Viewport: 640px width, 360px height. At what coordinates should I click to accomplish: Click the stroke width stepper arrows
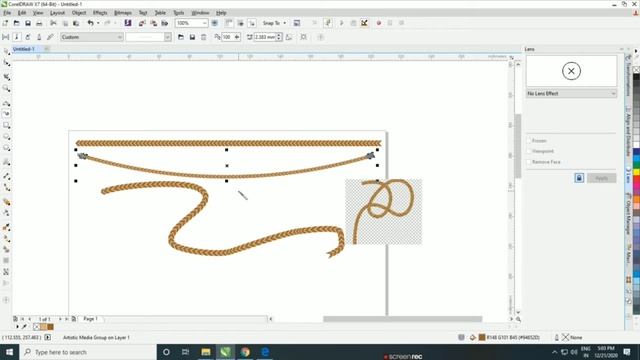pos(279,37)
